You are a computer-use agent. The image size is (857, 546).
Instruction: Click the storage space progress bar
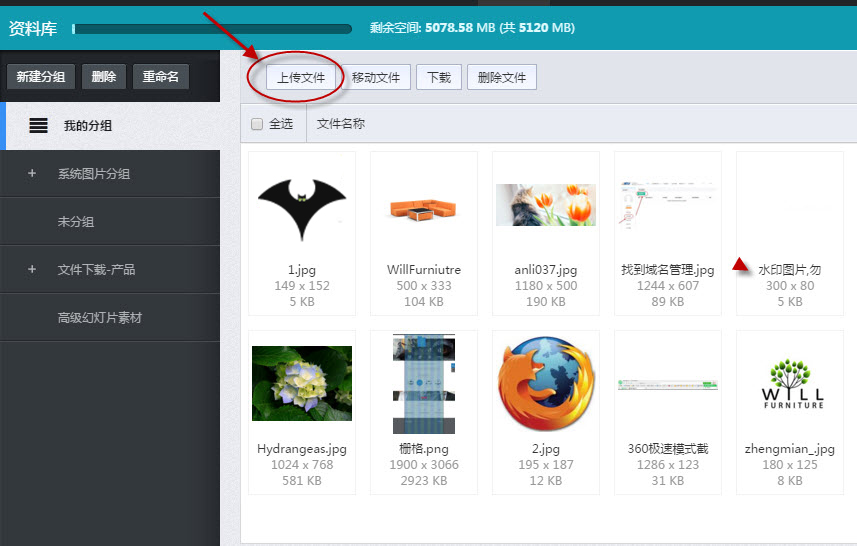(x=211, y=29)
